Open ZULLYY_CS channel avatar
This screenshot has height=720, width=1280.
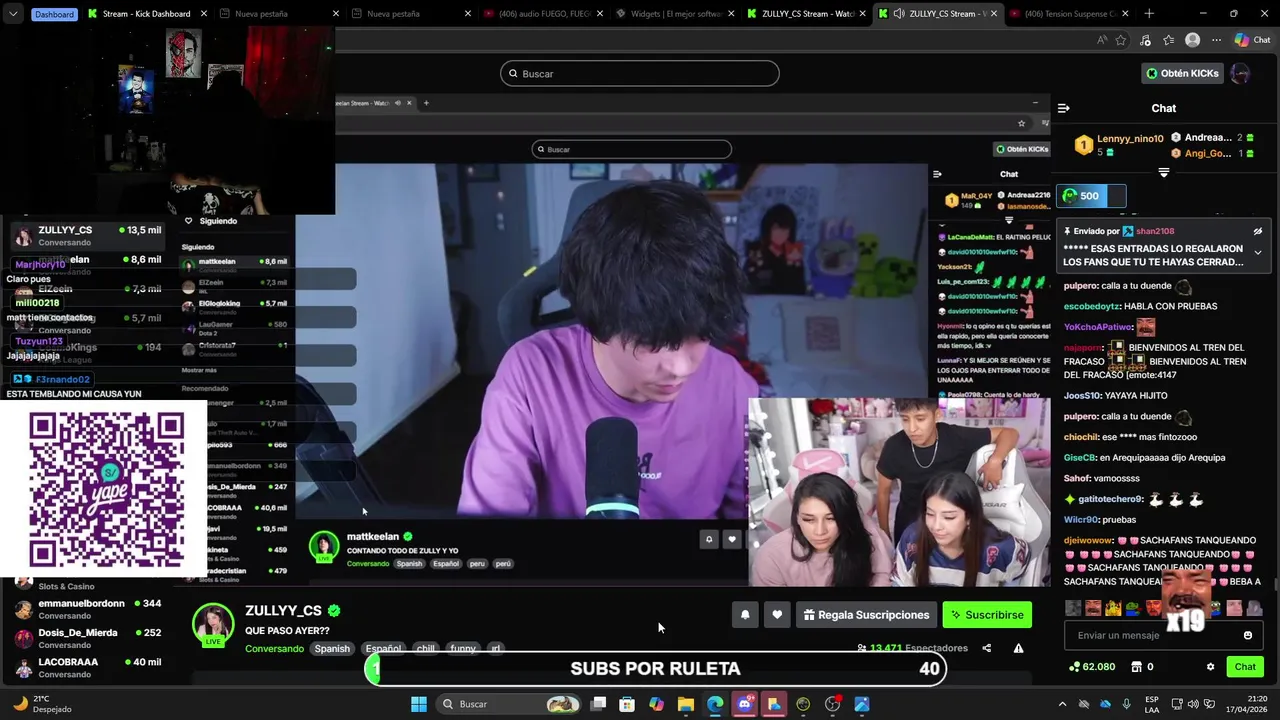pyautogui.click(x=213, y=624)
